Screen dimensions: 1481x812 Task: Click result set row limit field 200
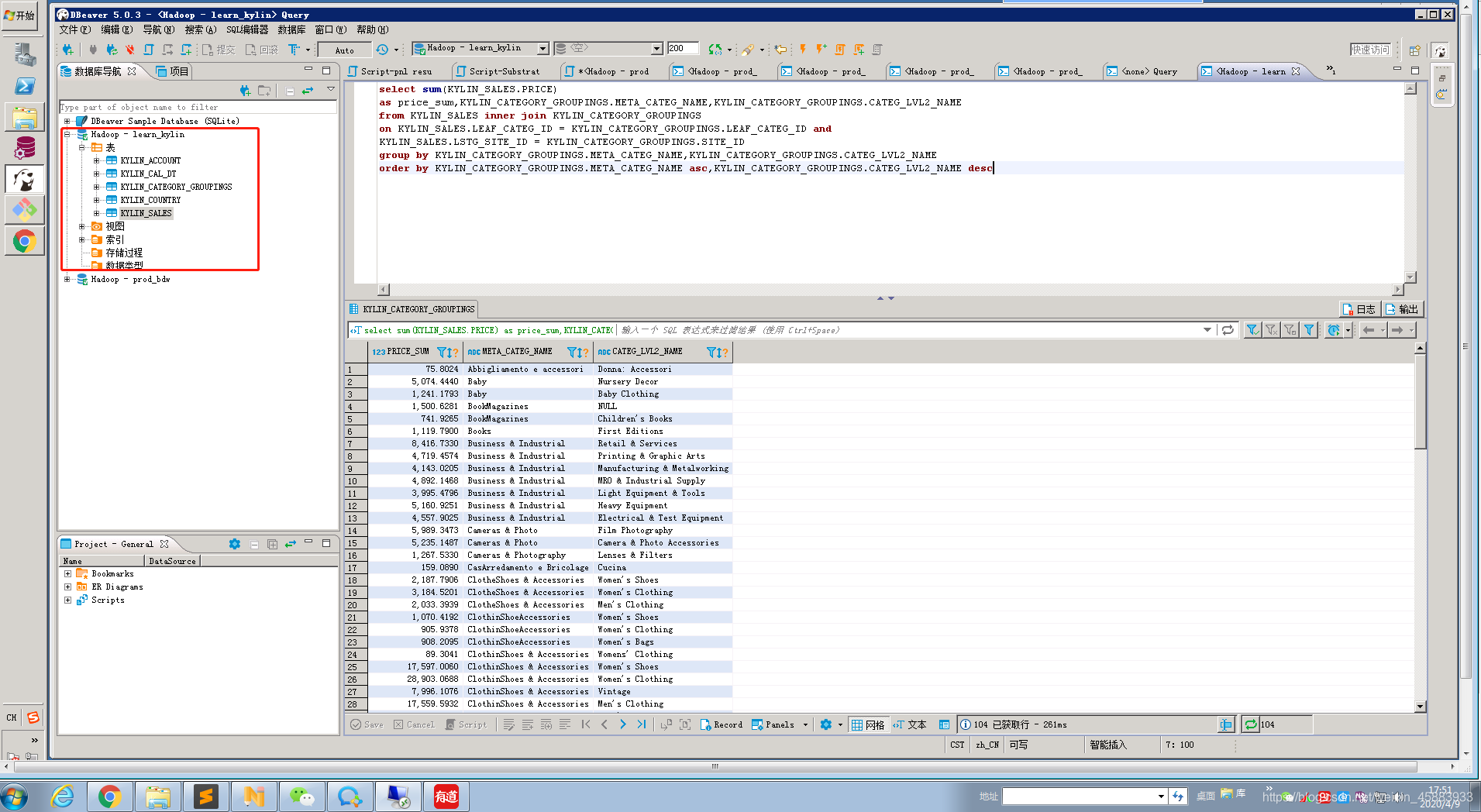[682, 48]
